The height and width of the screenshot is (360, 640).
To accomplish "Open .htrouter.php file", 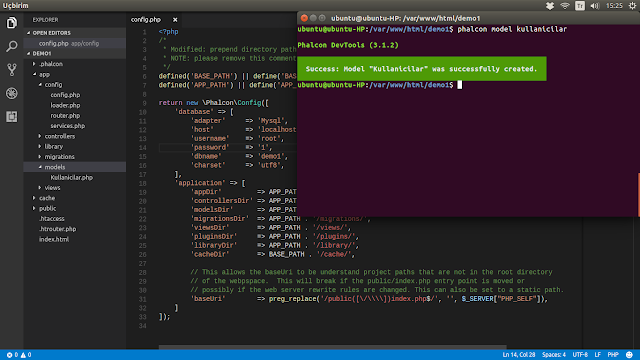I will pos(58,229).
